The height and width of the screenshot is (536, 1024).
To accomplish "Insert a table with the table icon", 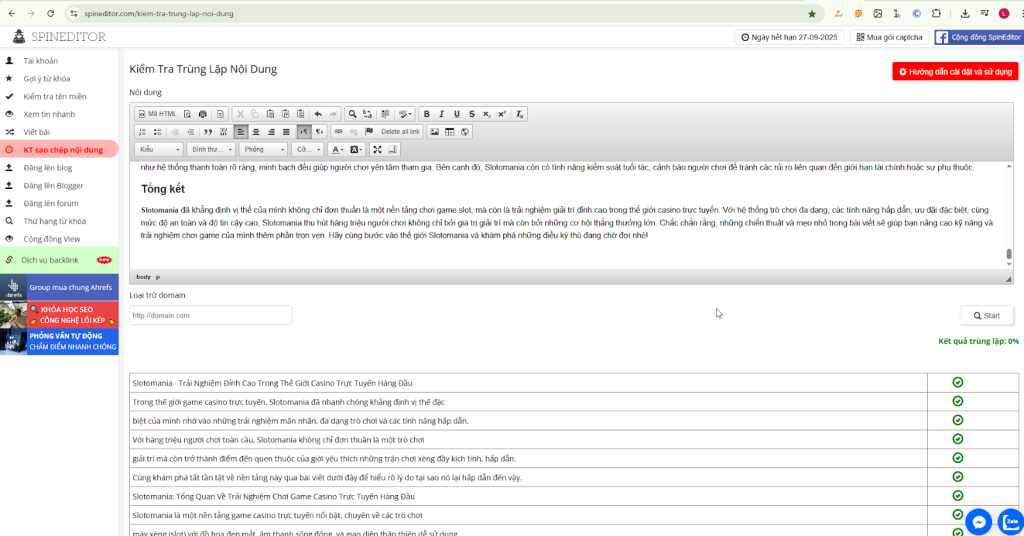I will (x=450, y=132).
